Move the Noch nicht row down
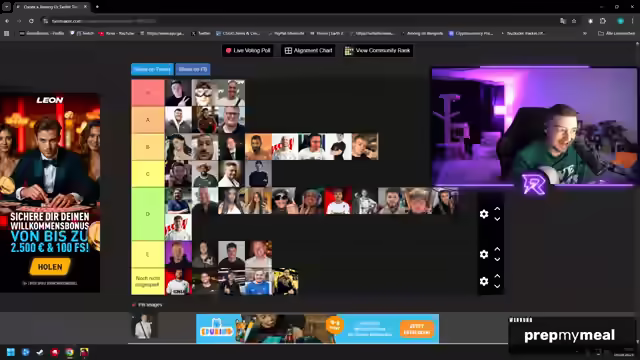This screenshot has height=360, width=640. click(x=497, y=286)
